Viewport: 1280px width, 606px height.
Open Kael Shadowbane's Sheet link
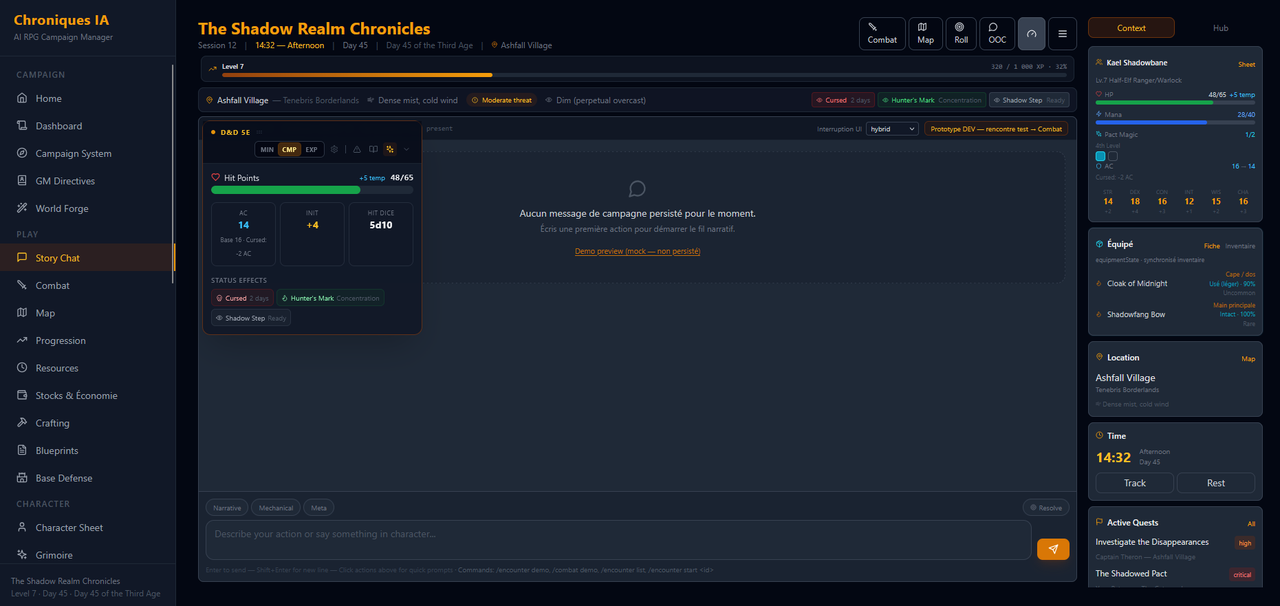tap(1246, 64)
